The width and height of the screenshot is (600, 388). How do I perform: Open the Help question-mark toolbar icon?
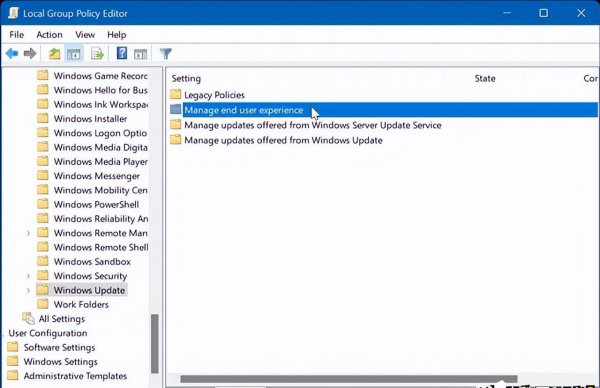coord(122,53)
